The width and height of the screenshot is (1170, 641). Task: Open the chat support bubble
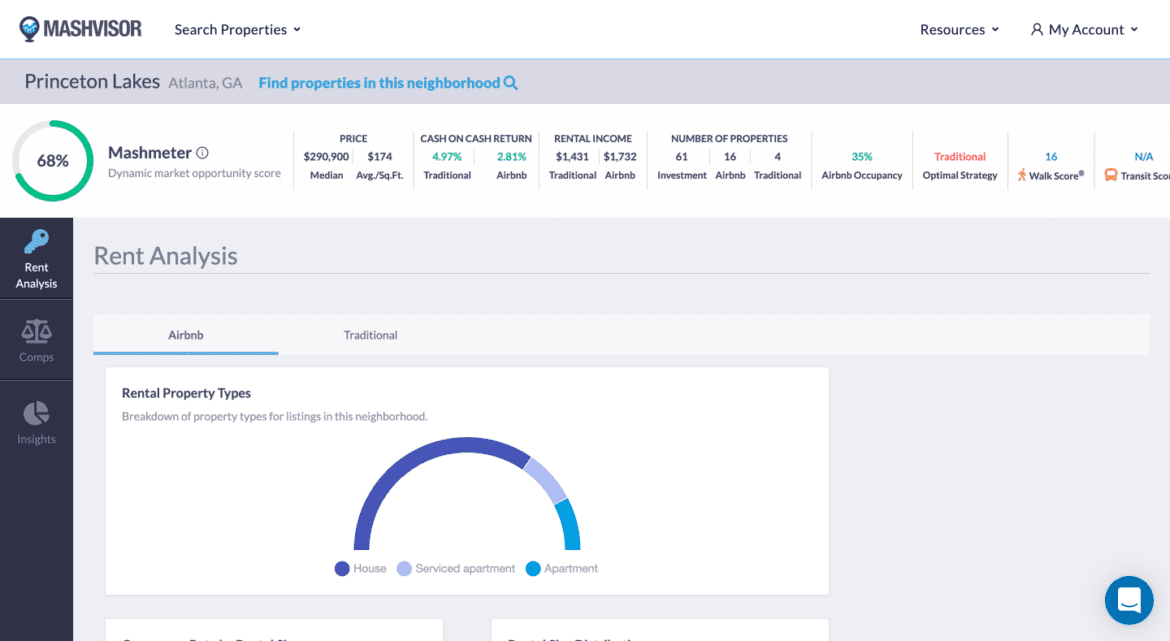1129,600
